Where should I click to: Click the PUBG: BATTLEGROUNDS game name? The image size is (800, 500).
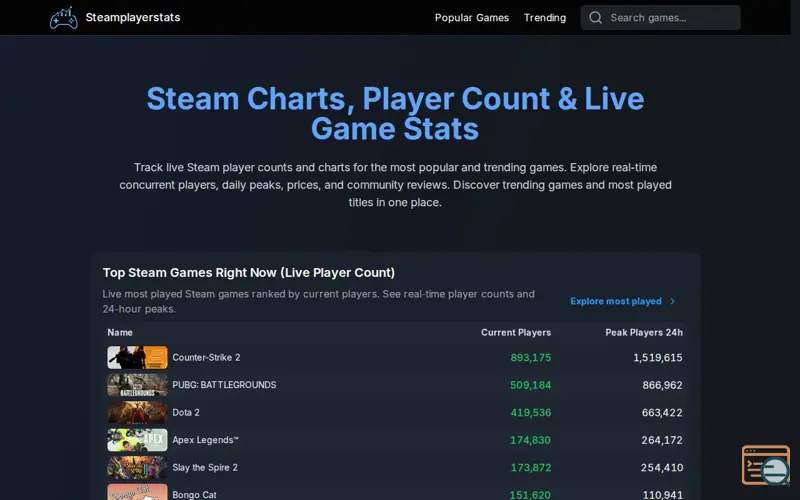(224, 385)
